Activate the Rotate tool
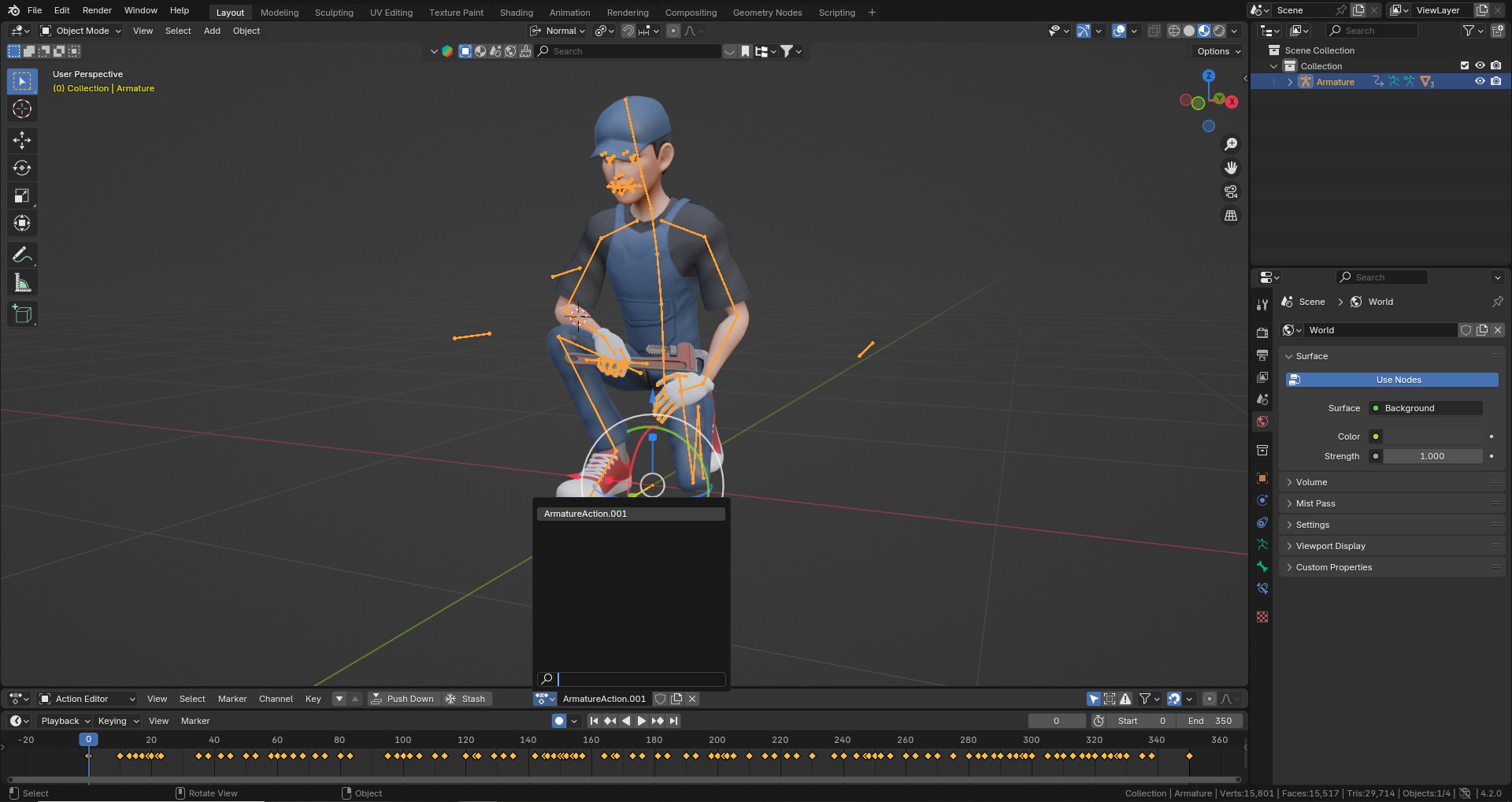The height and width of the screenshot is (802, 1512). pyautogui.click(x=22, y=168)
